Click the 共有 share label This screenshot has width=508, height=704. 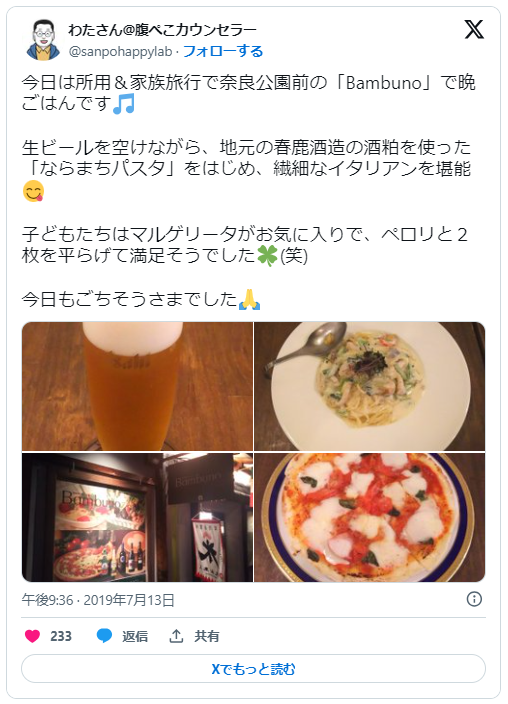pyautogui.click(x=207, y=636)
